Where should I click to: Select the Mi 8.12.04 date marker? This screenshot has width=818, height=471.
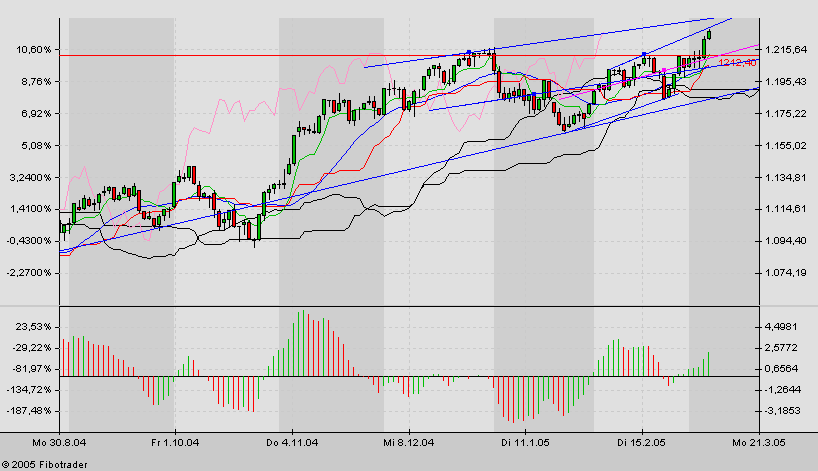407,440
